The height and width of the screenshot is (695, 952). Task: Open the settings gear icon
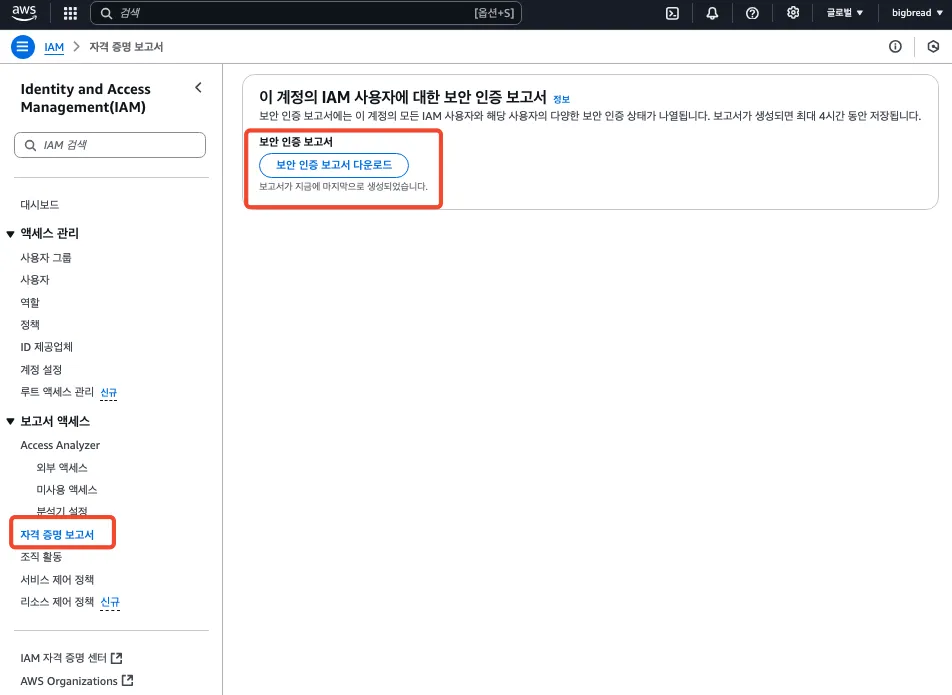pos(793,13)
